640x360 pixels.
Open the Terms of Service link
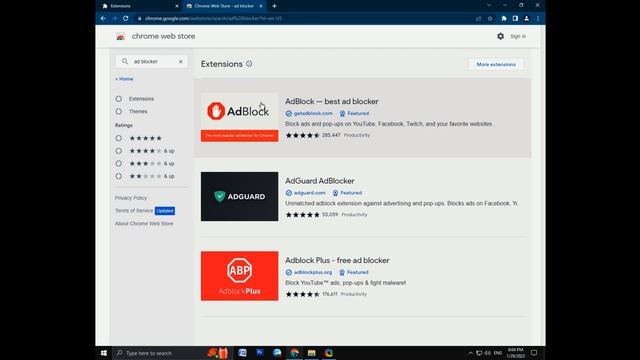[x=134, y=211]
